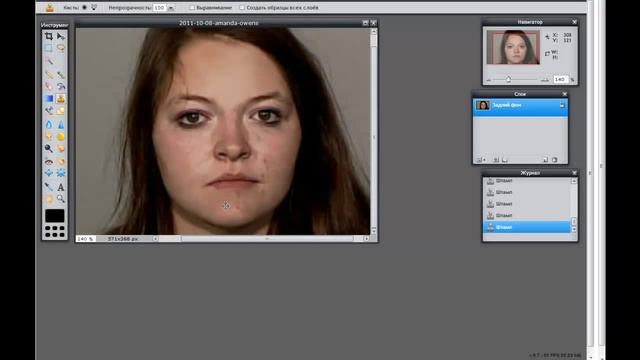Screen dimensions: 640x360
Task: Enable the Выравнивание (aligned) checkbox
Action: (192, 8)
